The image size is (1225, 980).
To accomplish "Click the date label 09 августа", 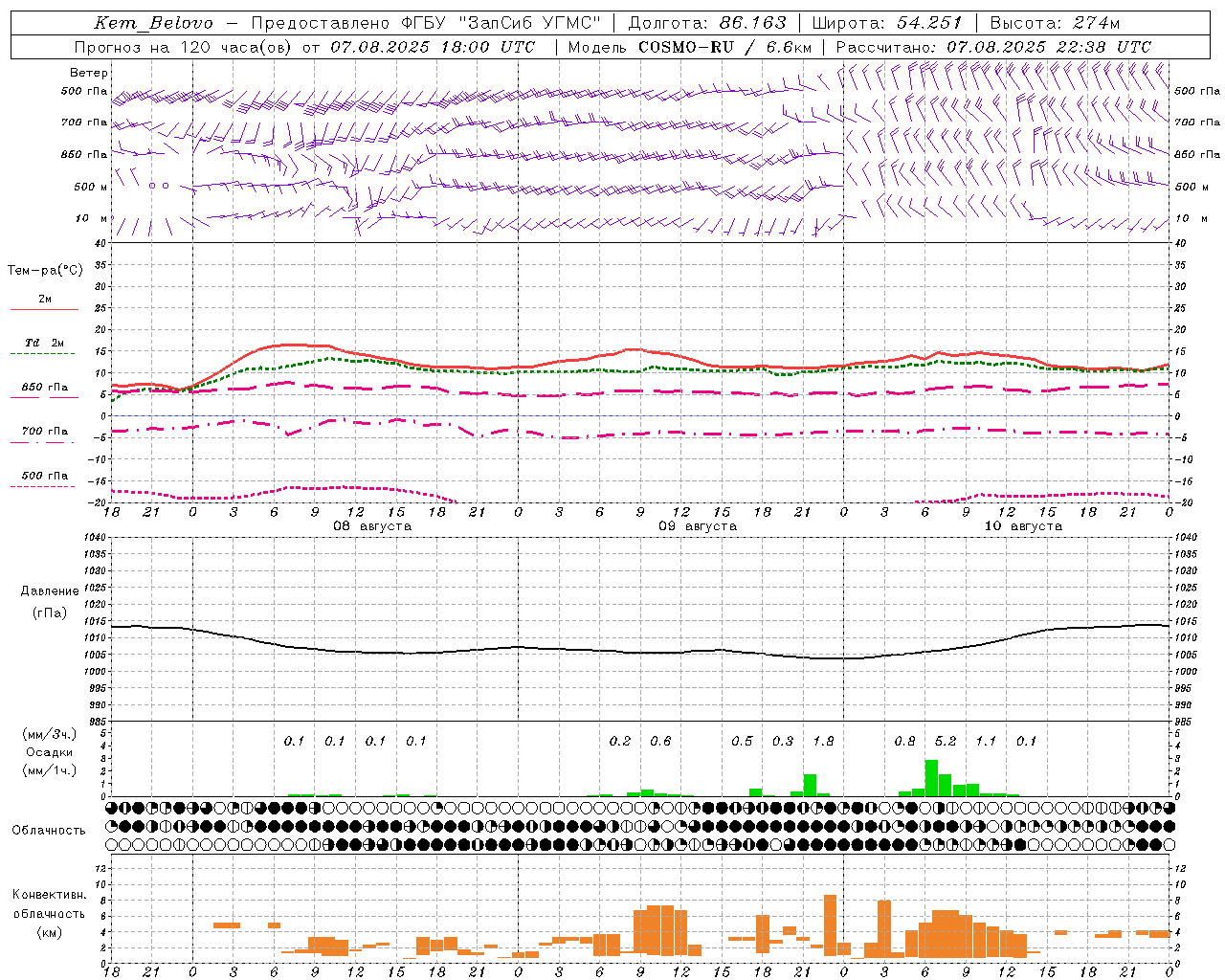I will click(x=698, y=526).
